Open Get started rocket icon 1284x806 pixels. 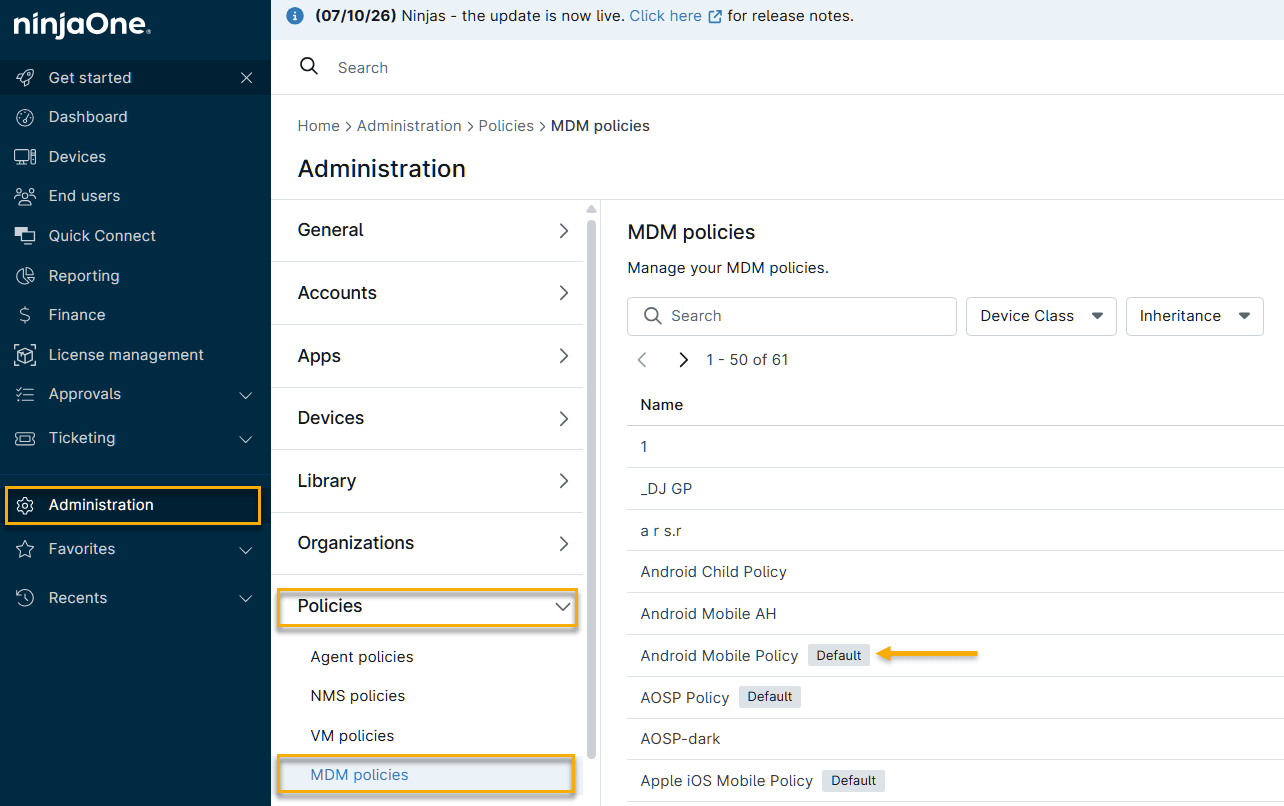25,77
